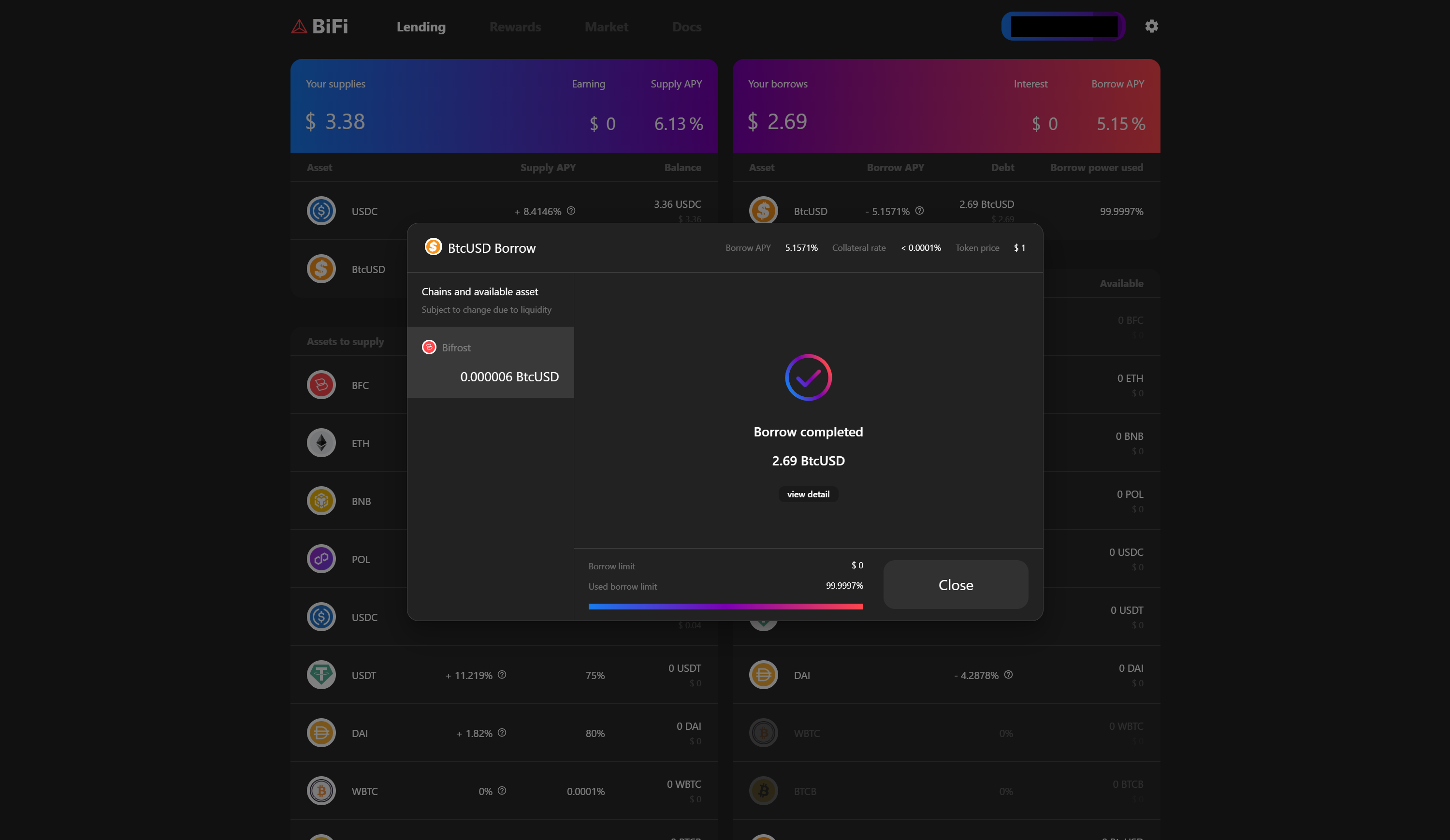
Task: Click the wallet address button
Action: click(x=1063, y=27)
